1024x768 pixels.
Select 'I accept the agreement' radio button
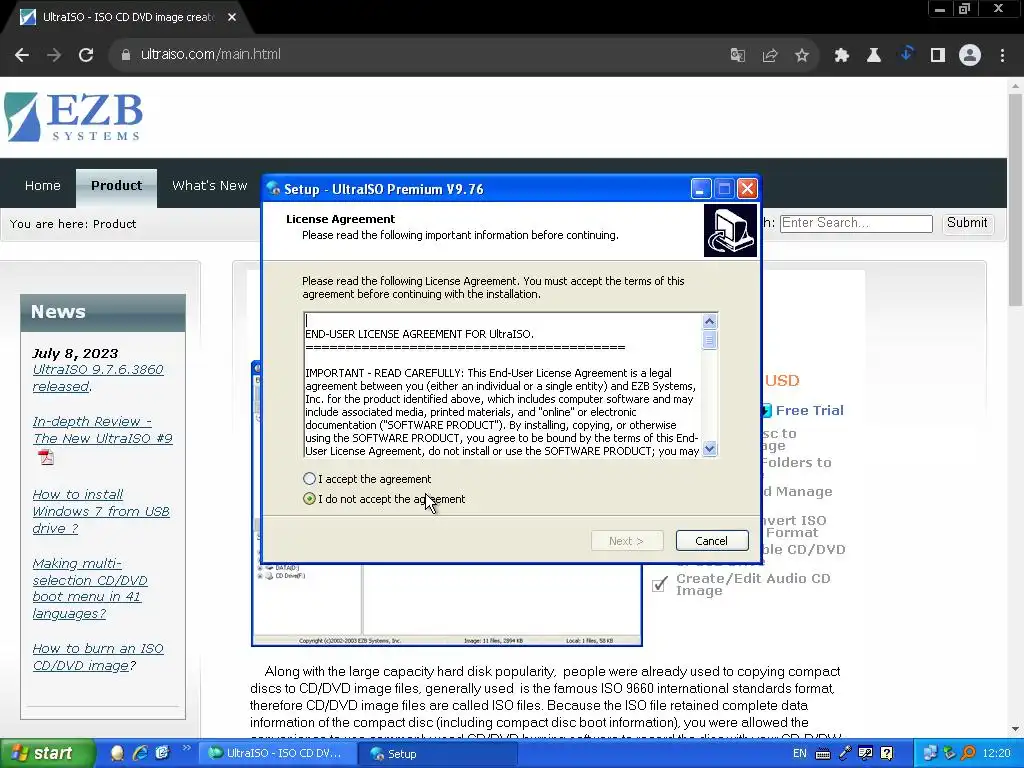310,479
